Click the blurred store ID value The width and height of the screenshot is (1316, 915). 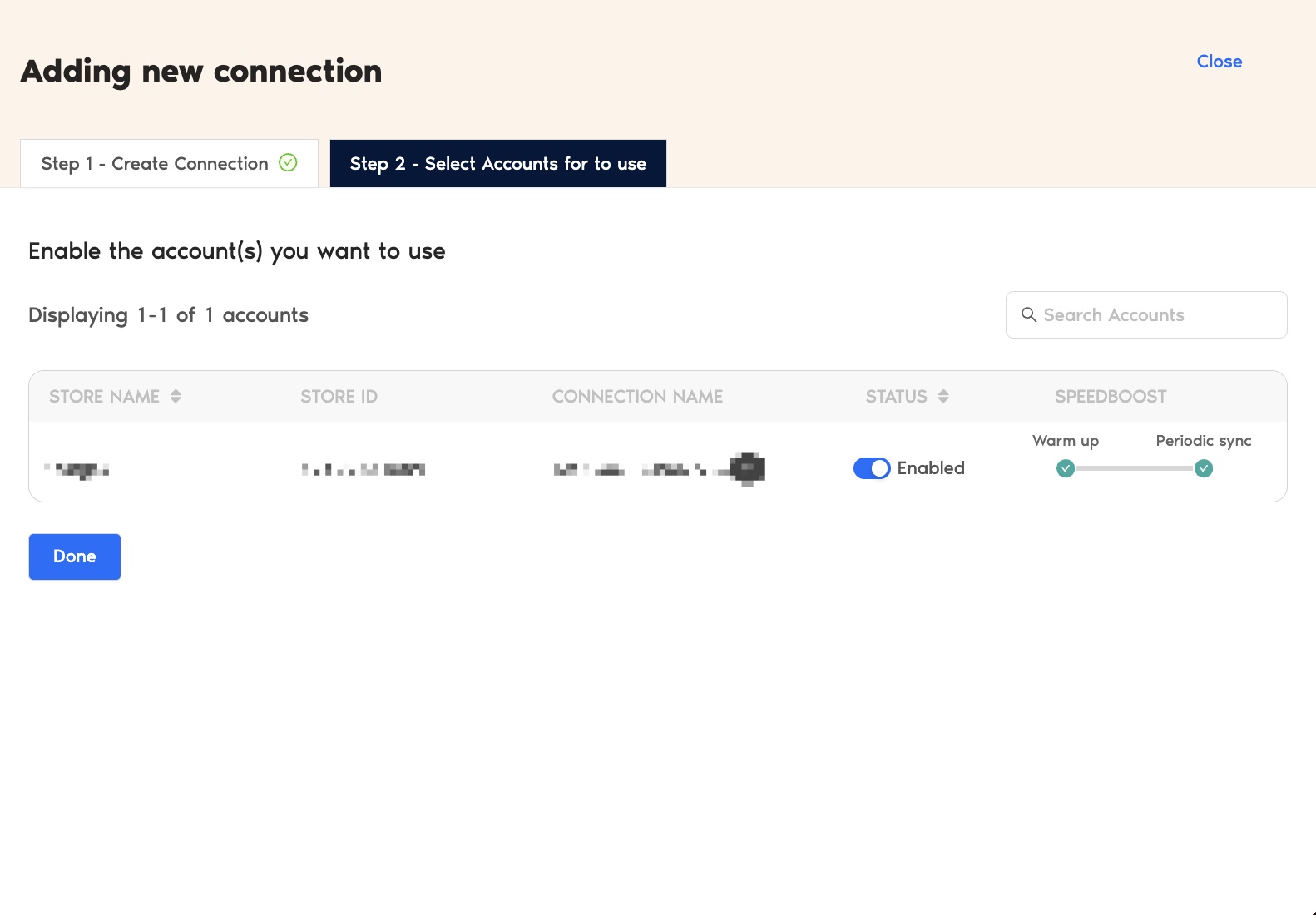point(364,470)
